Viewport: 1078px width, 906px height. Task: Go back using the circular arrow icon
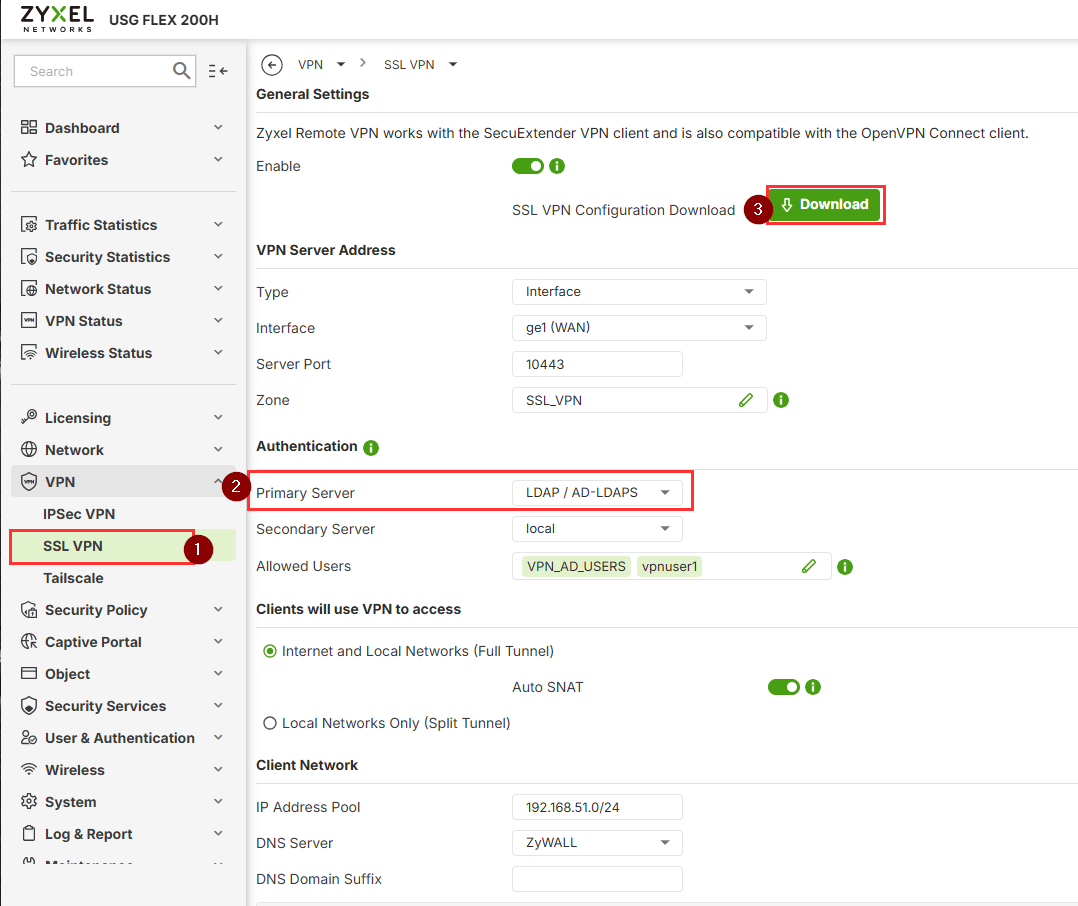coord(272,65)
